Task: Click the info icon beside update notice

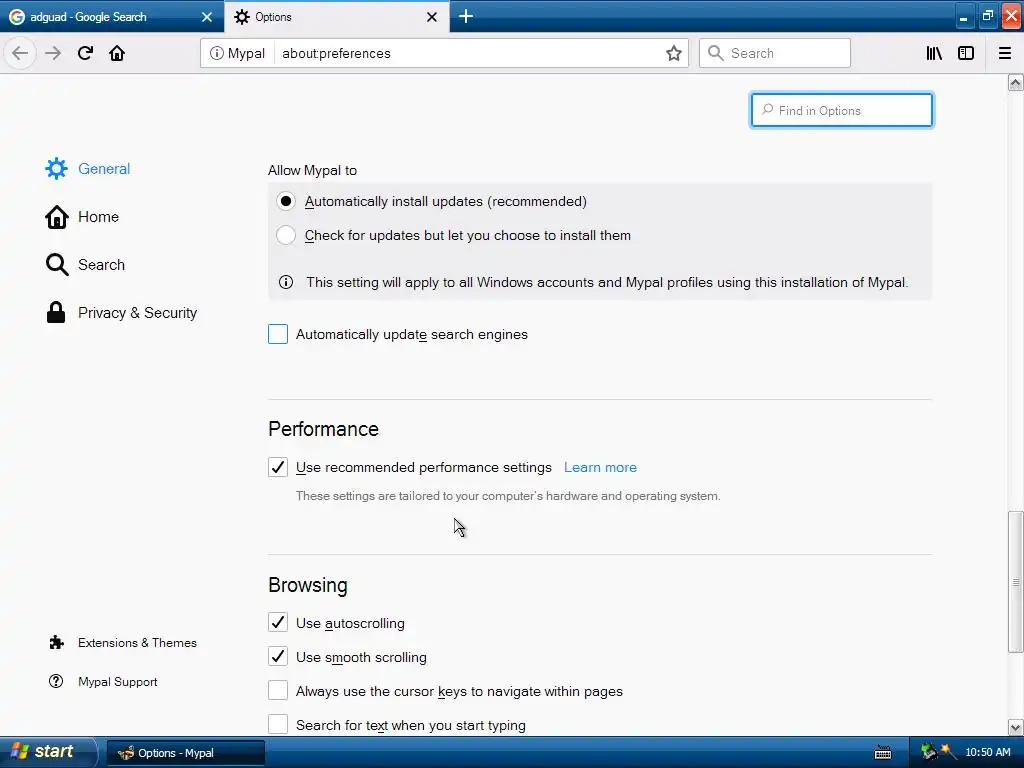Action: tap(285, 282)
